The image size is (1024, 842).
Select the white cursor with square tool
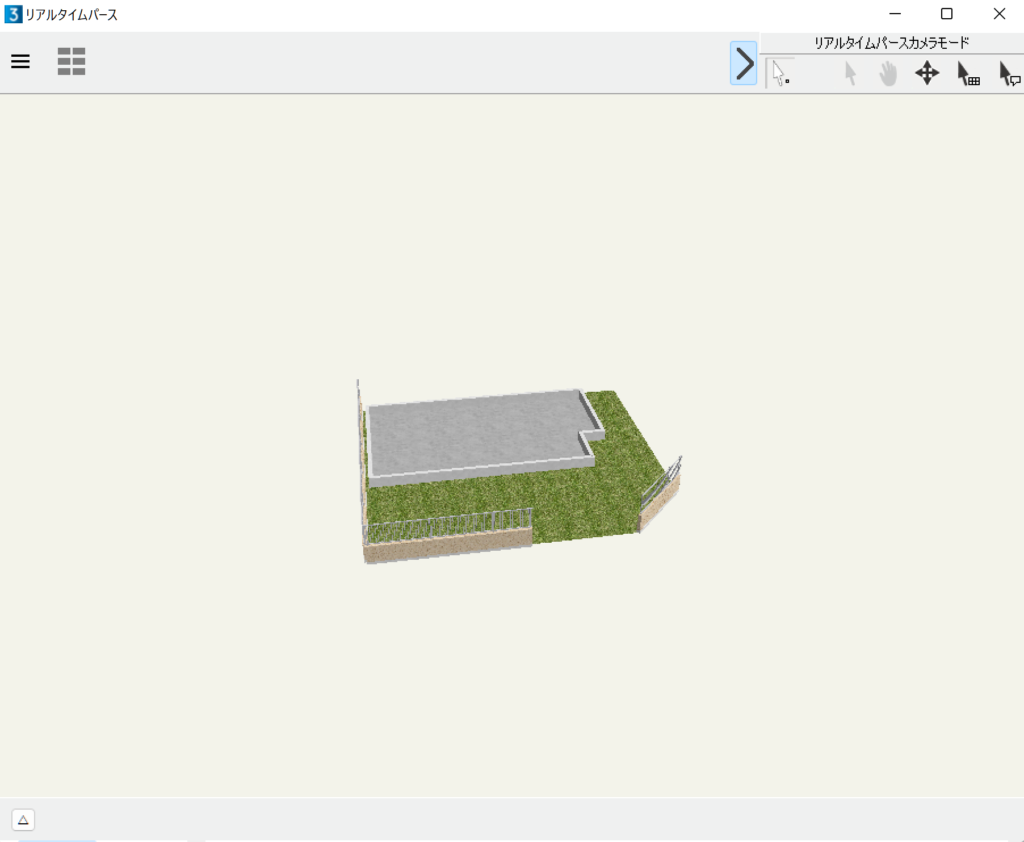780,73
